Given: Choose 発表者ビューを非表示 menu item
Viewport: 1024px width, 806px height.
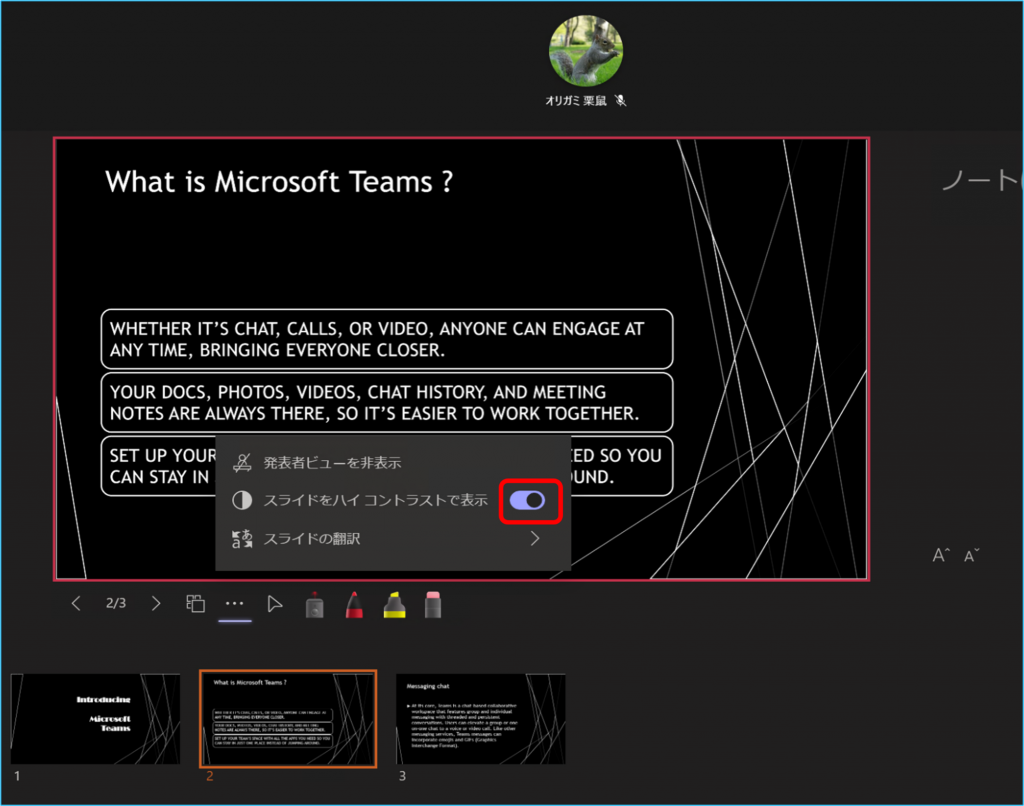Looking at the screenshot, I should tap(331, 463).
